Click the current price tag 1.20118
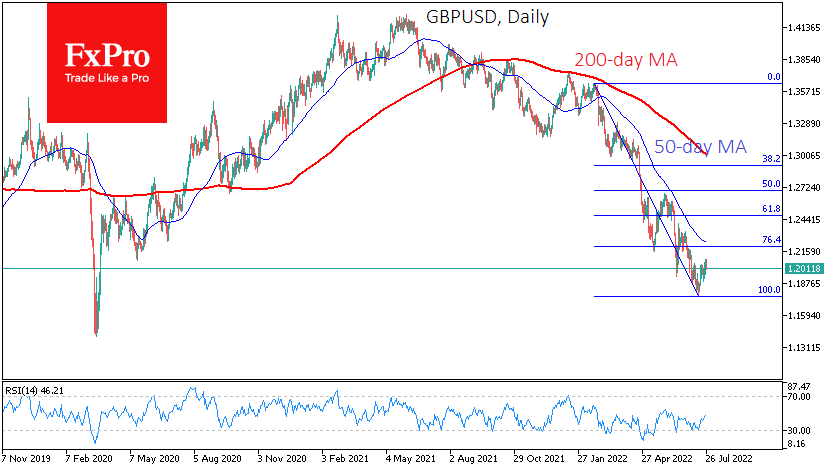The image size is (835, 470). pos(805,268)
